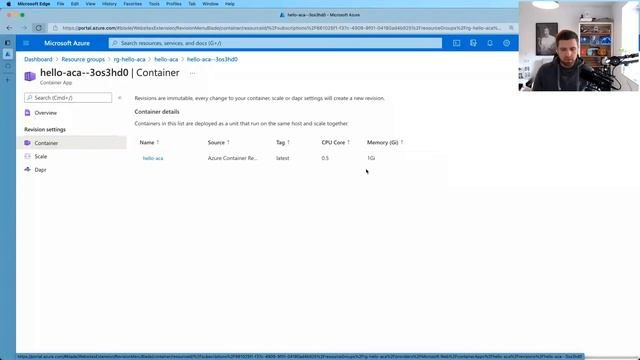Image resolution: width=640 pixels, height=360 pixels.
Task: Open the Tab menu
Action: (192, 4)
